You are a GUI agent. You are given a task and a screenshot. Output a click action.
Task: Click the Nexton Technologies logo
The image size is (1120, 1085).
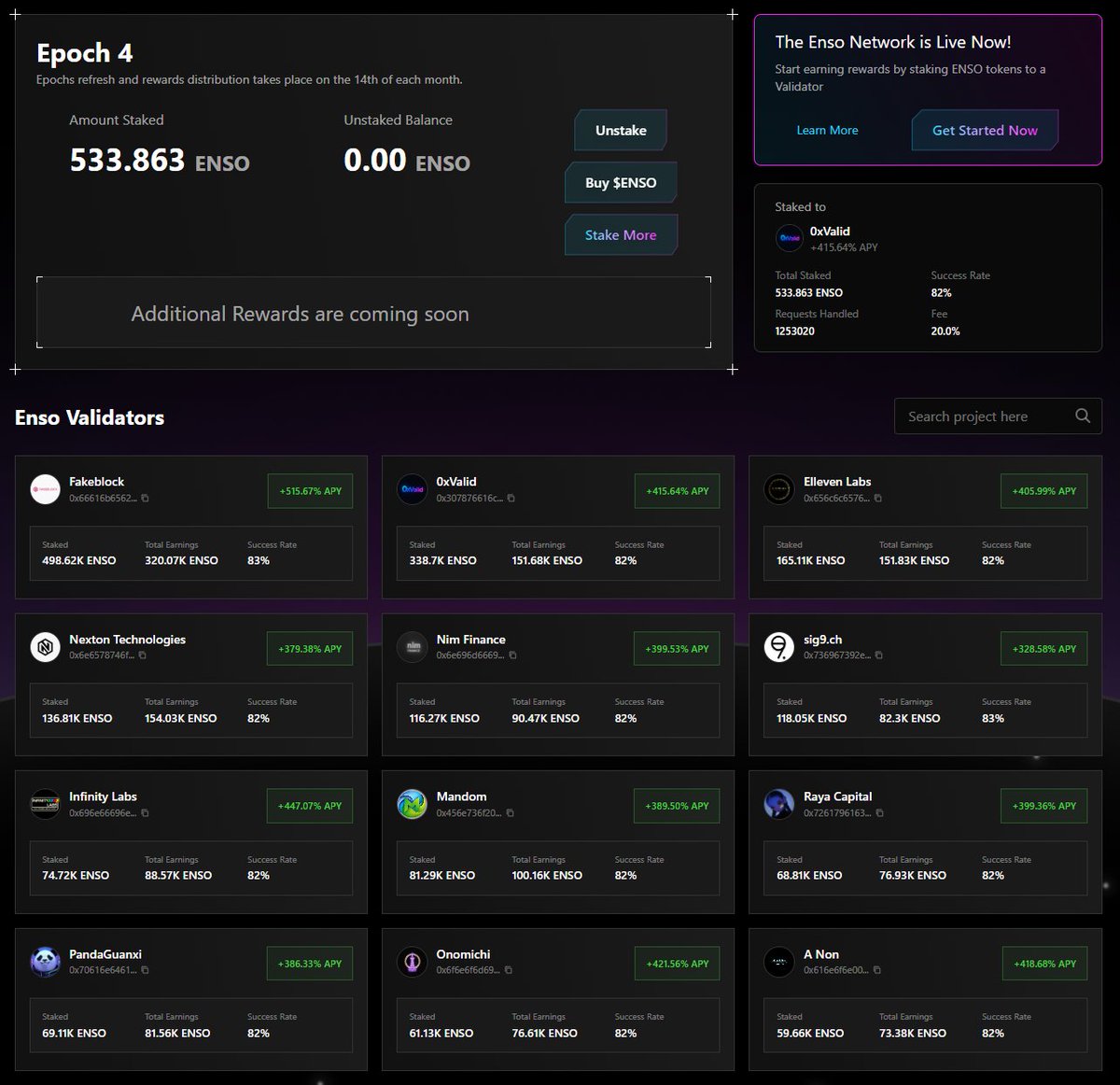[45, 647]
